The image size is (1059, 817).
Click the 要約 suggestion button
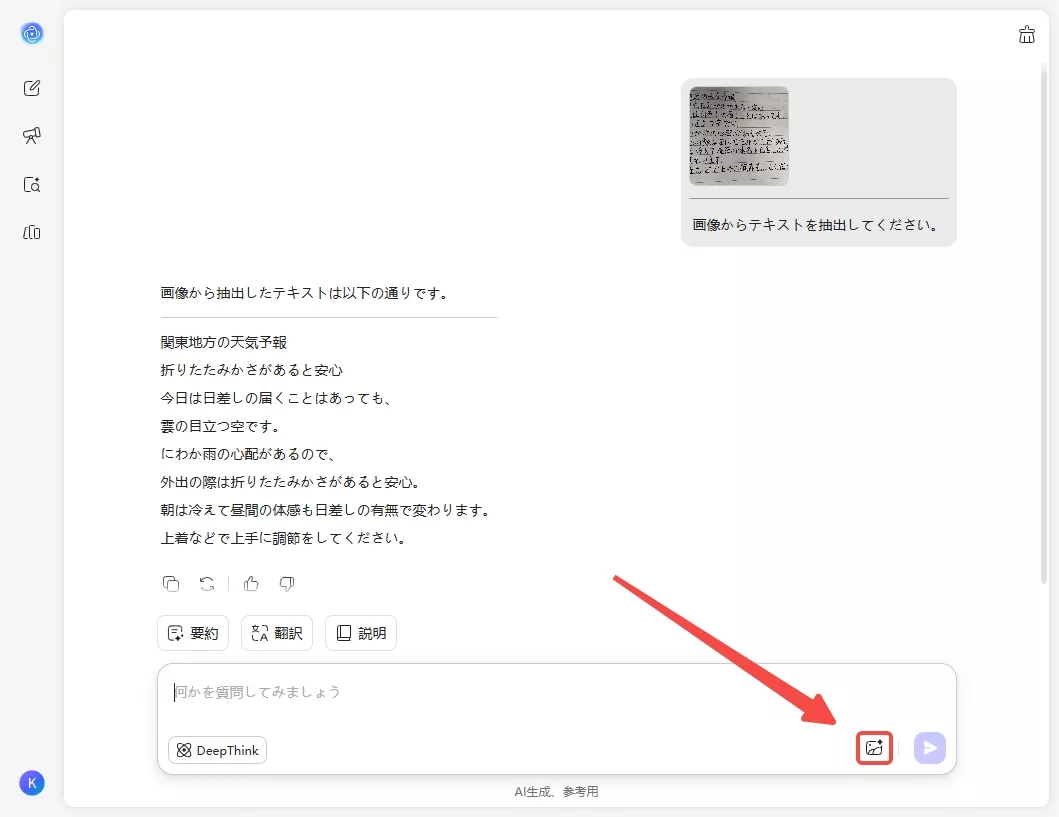tap(192, 632)
